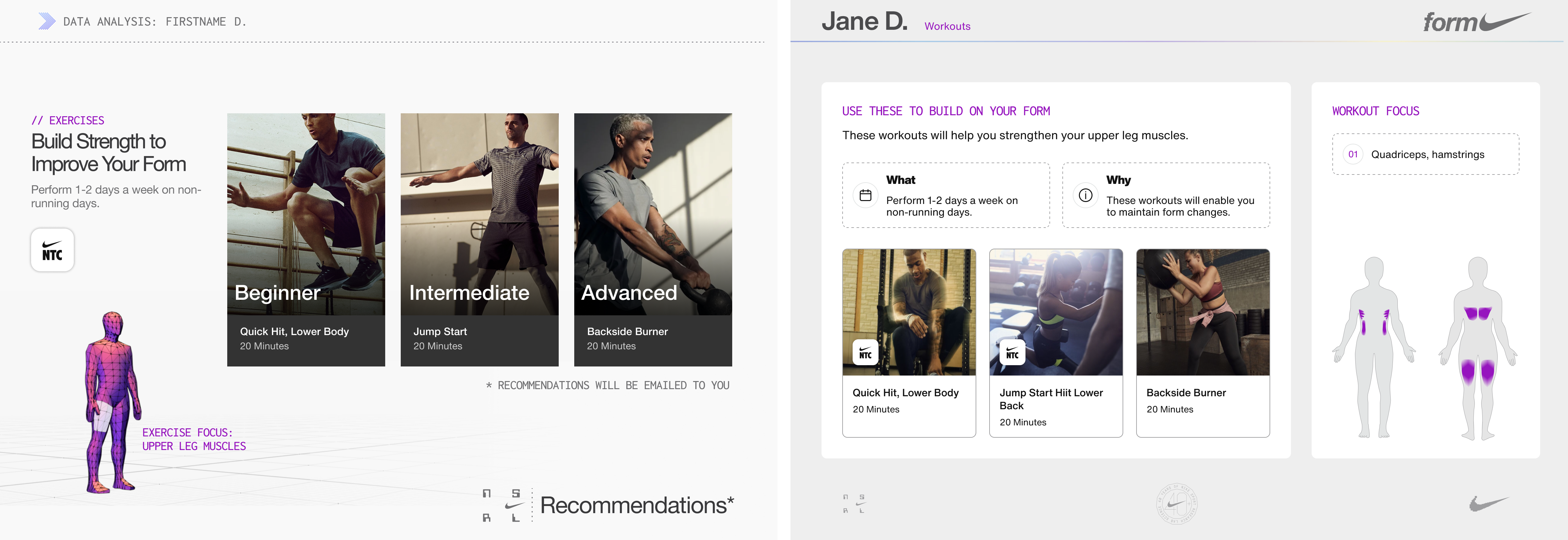
Task: Click the NTC app icon under Exercises
Action: coord(52,250)
